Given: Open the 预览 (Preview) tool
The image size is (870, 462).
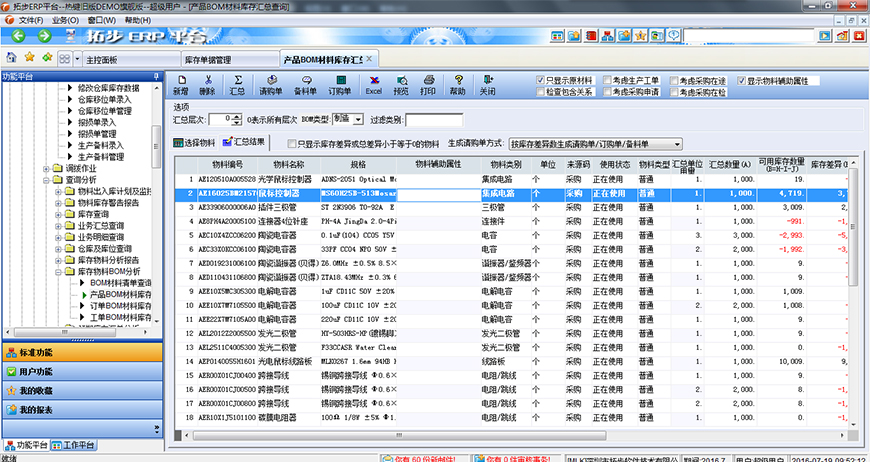Looking at the screenshot, I should coord(401,84).
